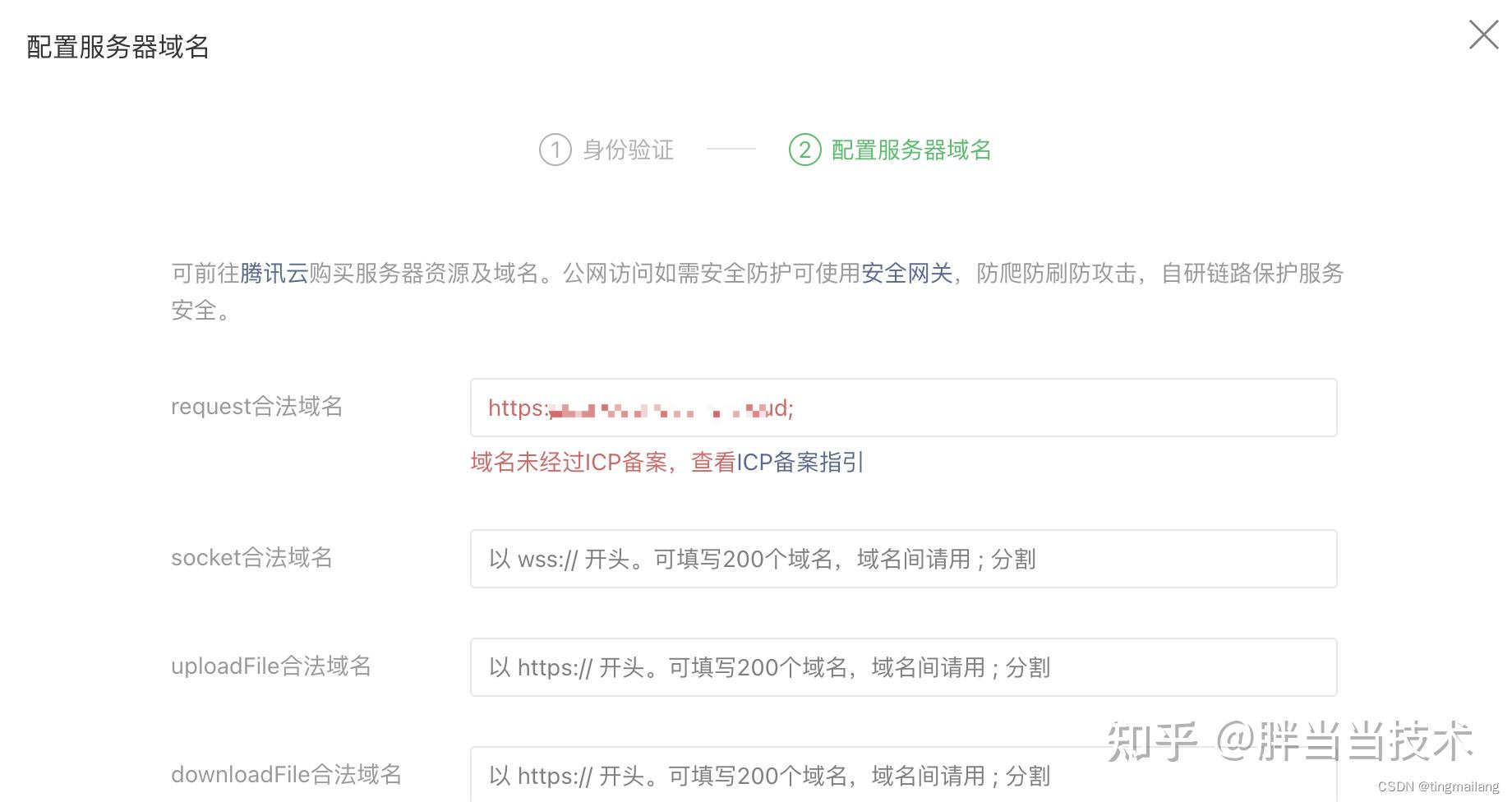Viewport: 1512px width, 802px height.
Task: Click the 域名未经过ICP备案 error text
Action: [569, 463]
